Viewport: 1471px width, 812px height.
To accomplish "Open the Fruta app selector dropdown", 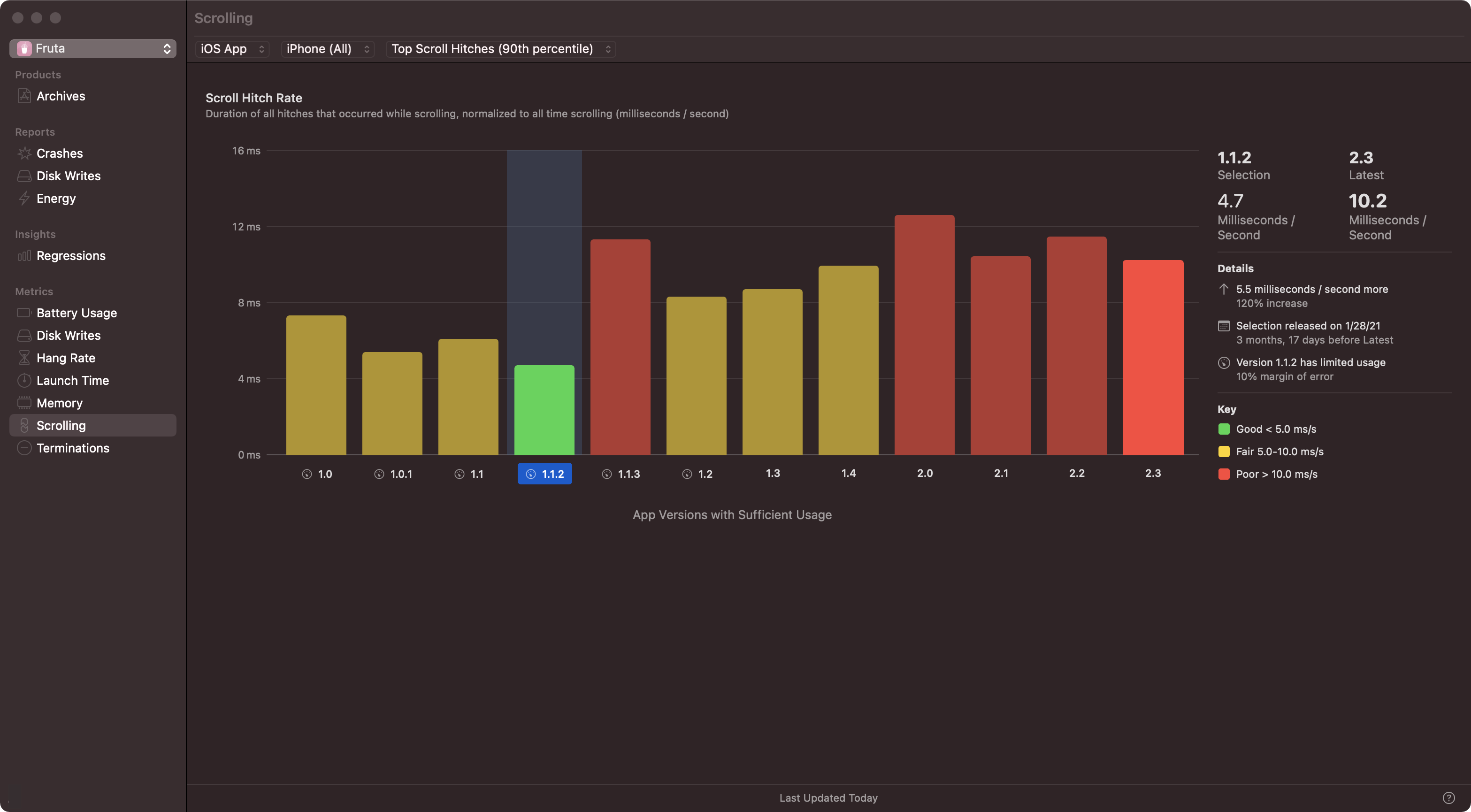I will coord(92,48).
